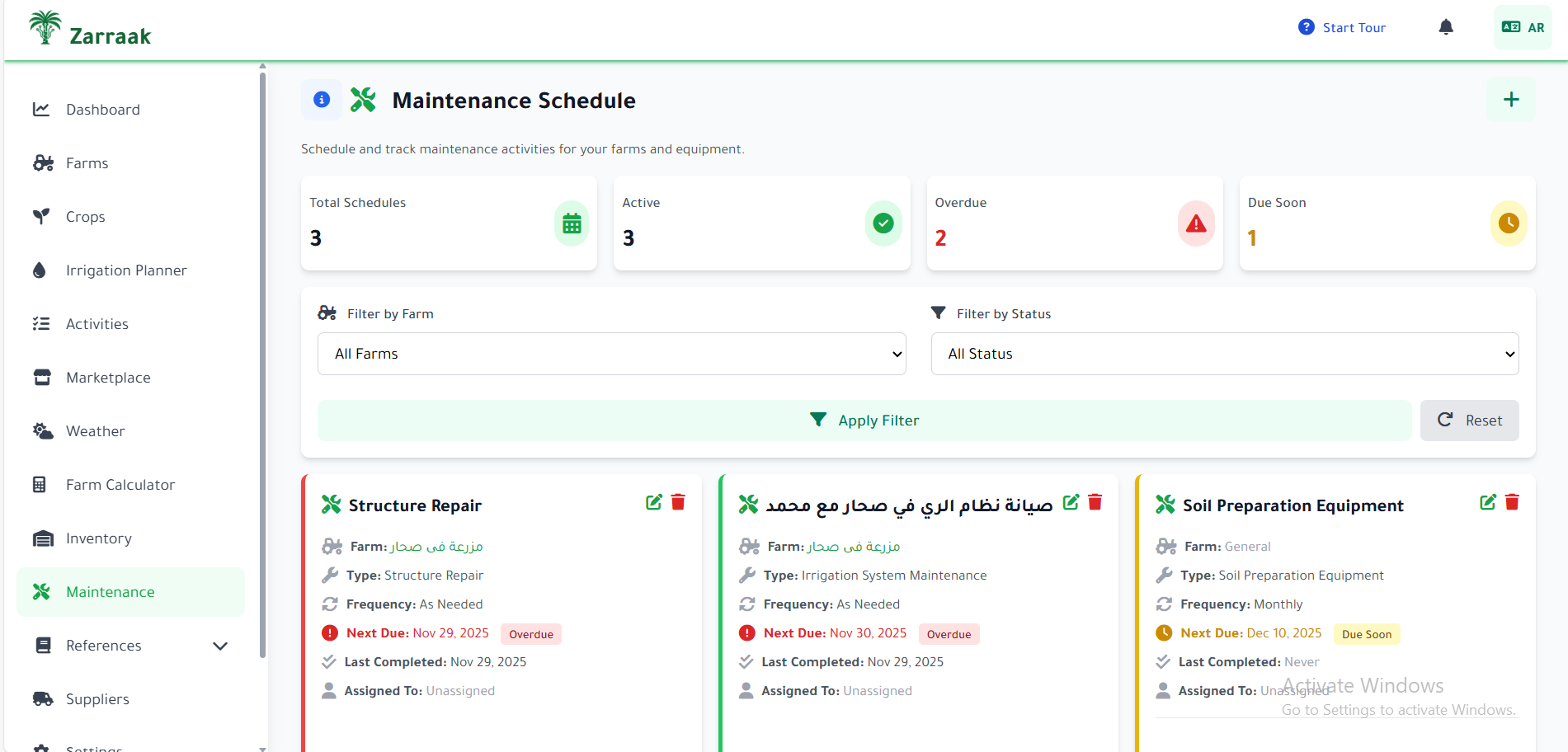Delete the Structure Repair schedule
This screenshot has height=752, width=1568.
click(x=678, y=501)
